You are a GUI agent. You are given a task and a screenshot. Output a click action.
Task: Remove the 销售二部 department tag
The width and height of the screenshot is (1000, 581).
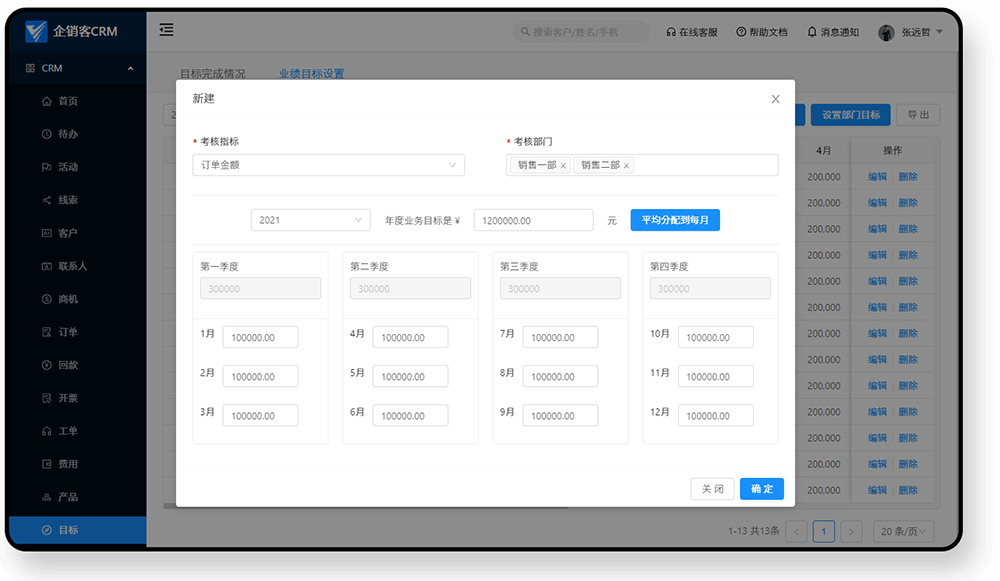click(x=627, y=166)
